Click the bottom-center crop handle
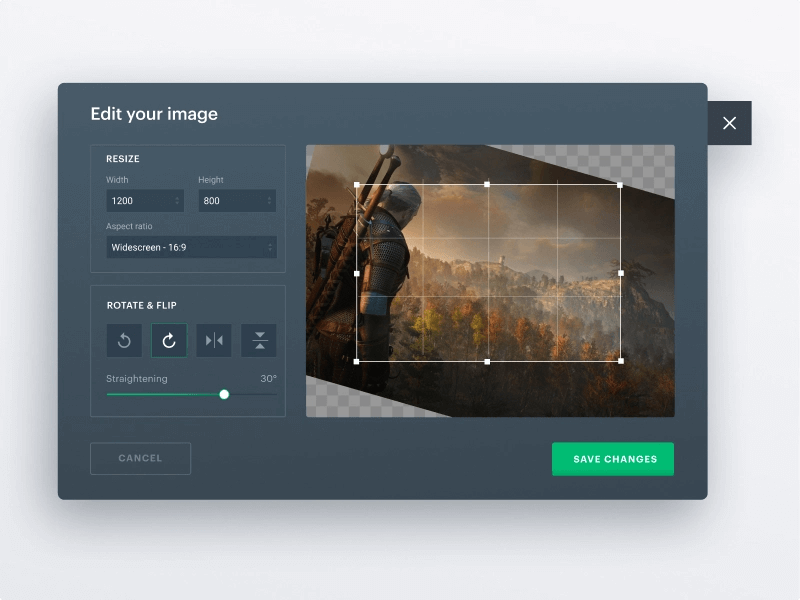The height and width of the screenshot is (600, 800). (x=488, y=361)
